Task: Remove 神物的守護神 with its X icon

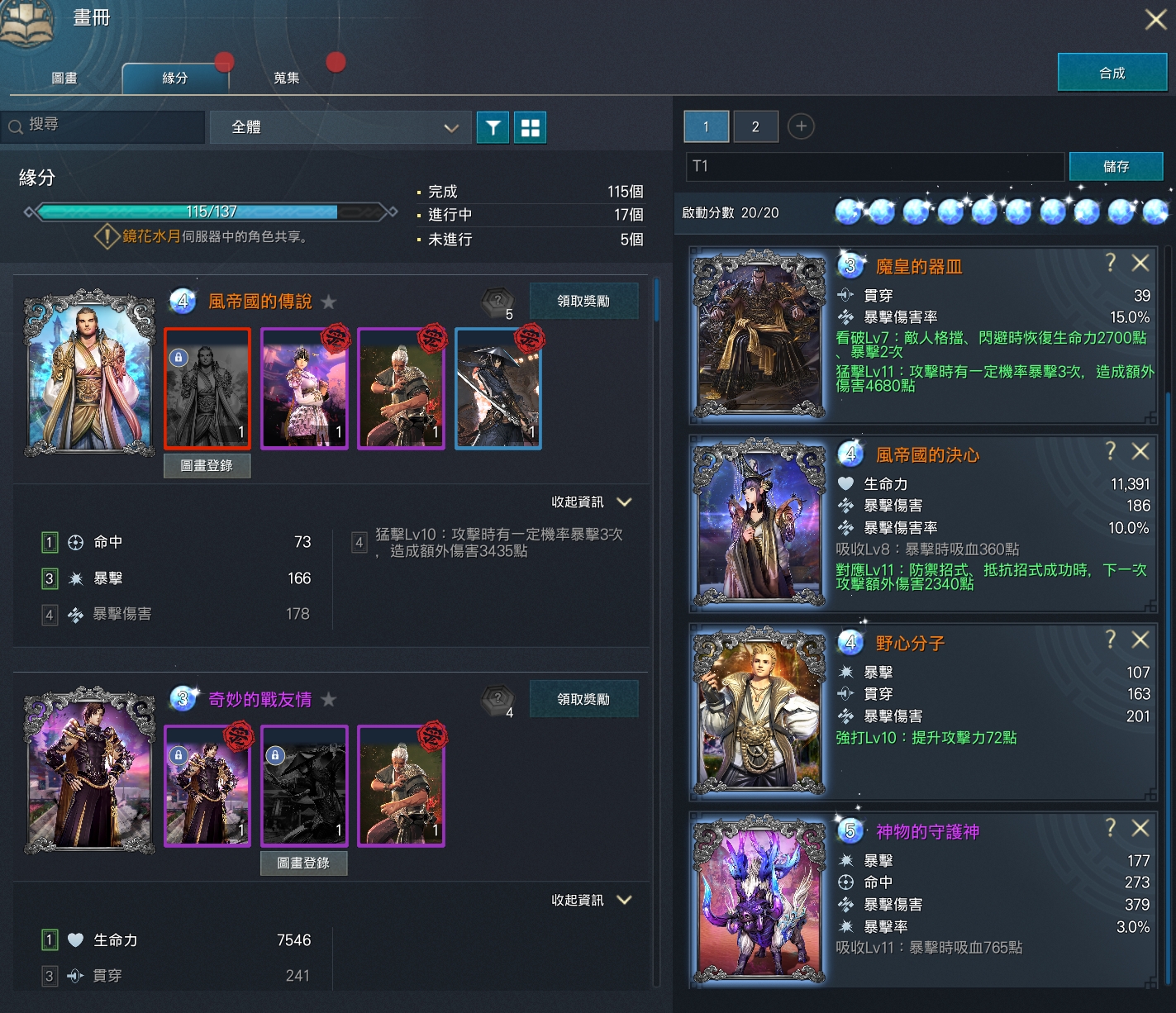Action: [1140, 828]
